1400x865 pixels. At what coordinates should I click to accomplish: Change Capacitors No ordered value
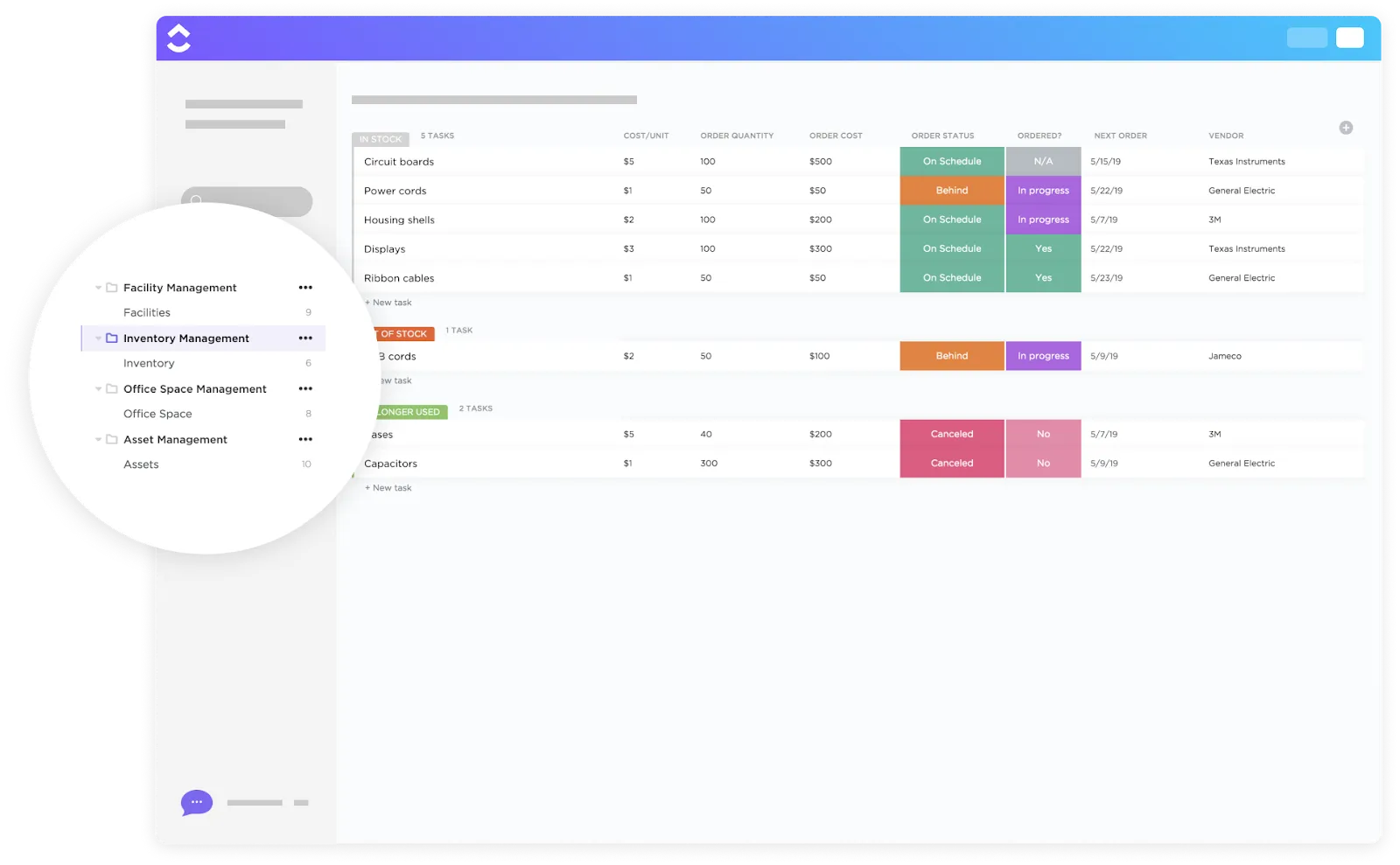[x=1043, y=464]
